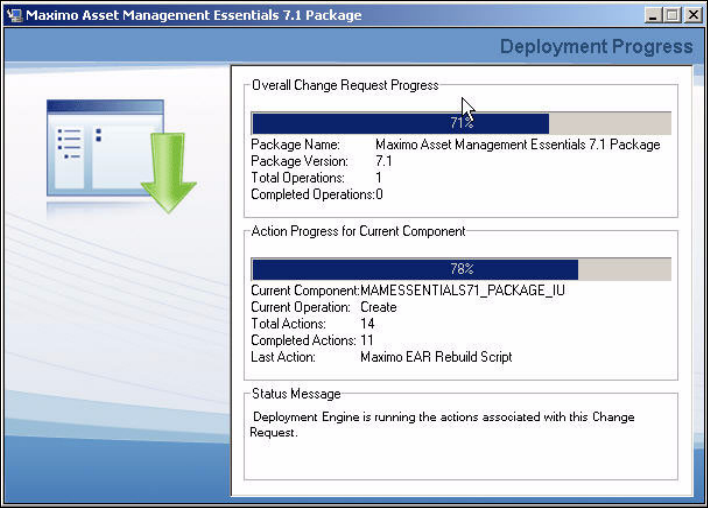
Task: Click the Deployment Engine status message text
Action: (x=442, y=424)
